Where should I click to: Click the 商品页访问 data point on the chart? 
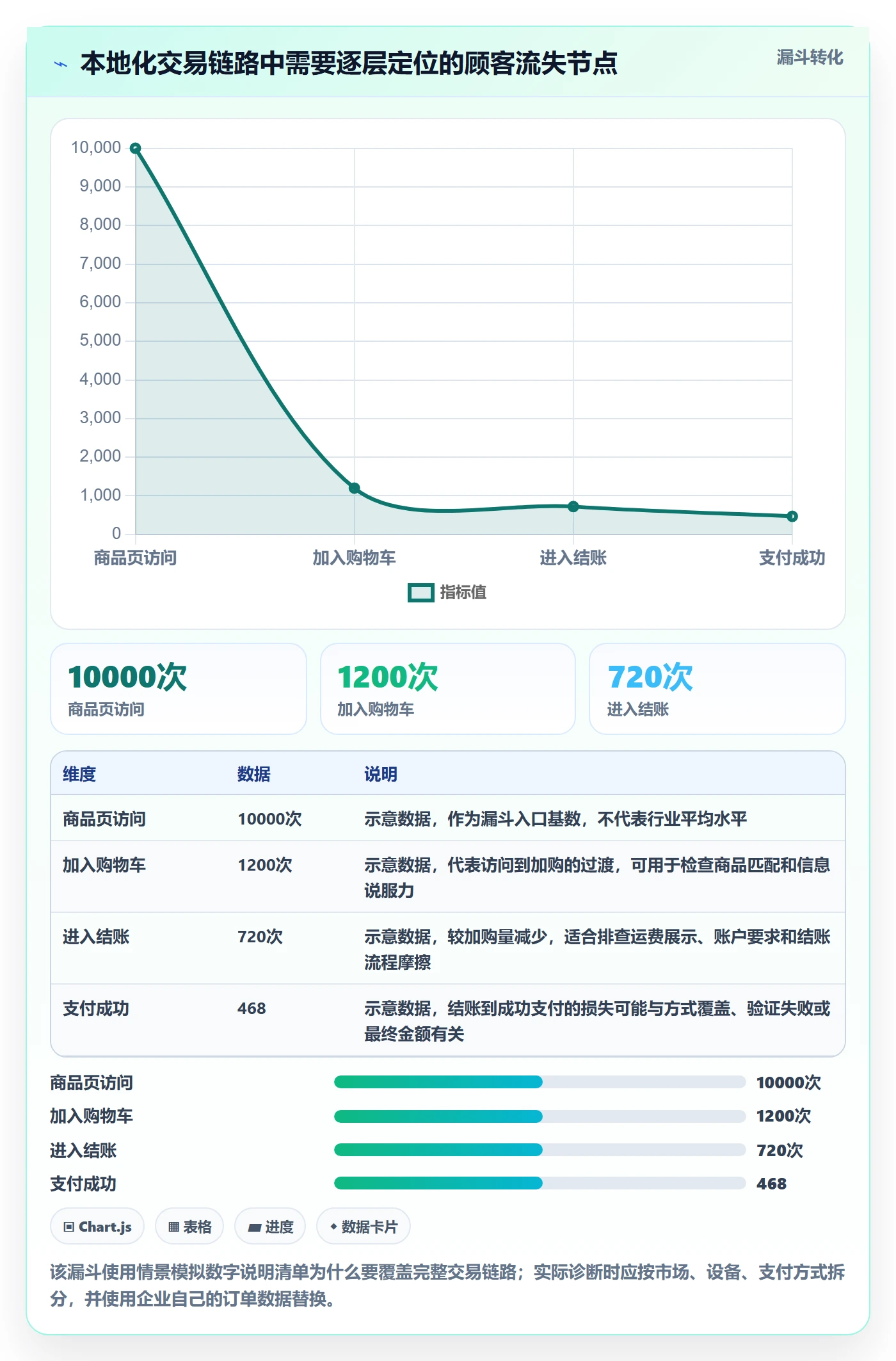click(x=136, y=149)
